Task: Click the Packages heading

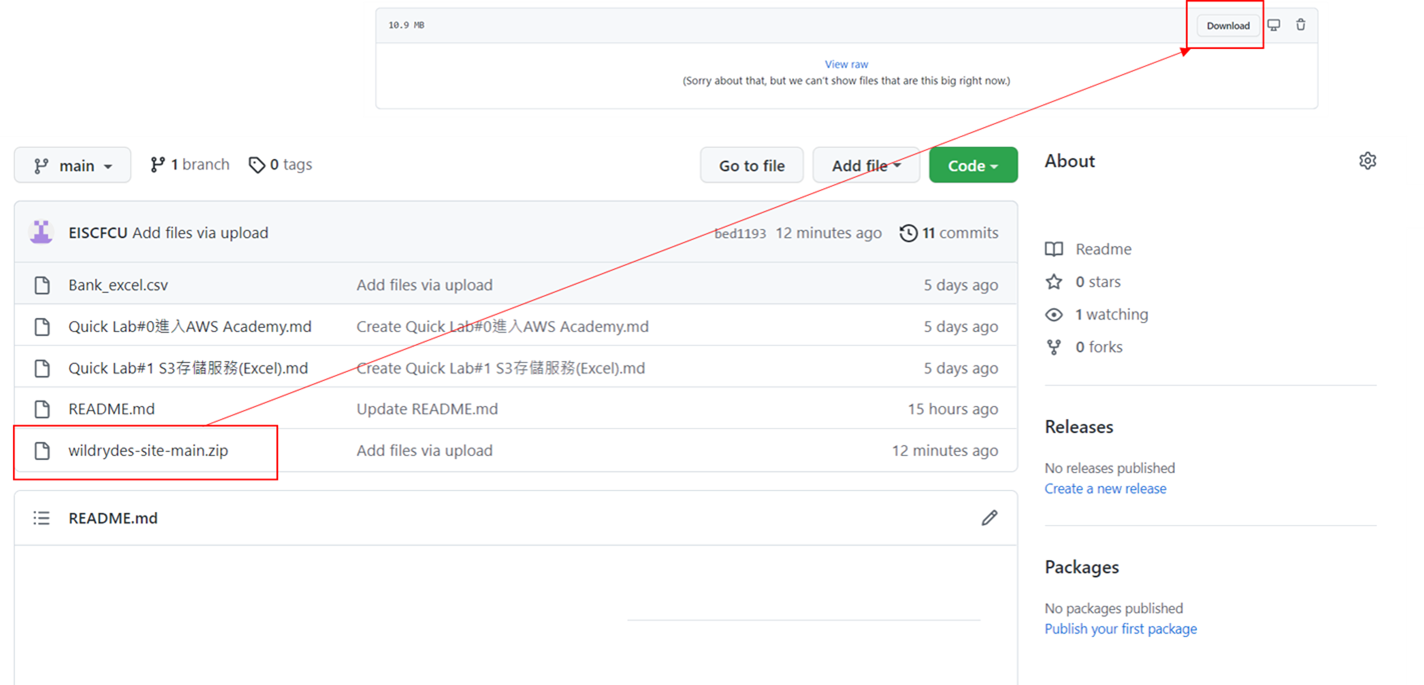Action: coord(1082,567)
